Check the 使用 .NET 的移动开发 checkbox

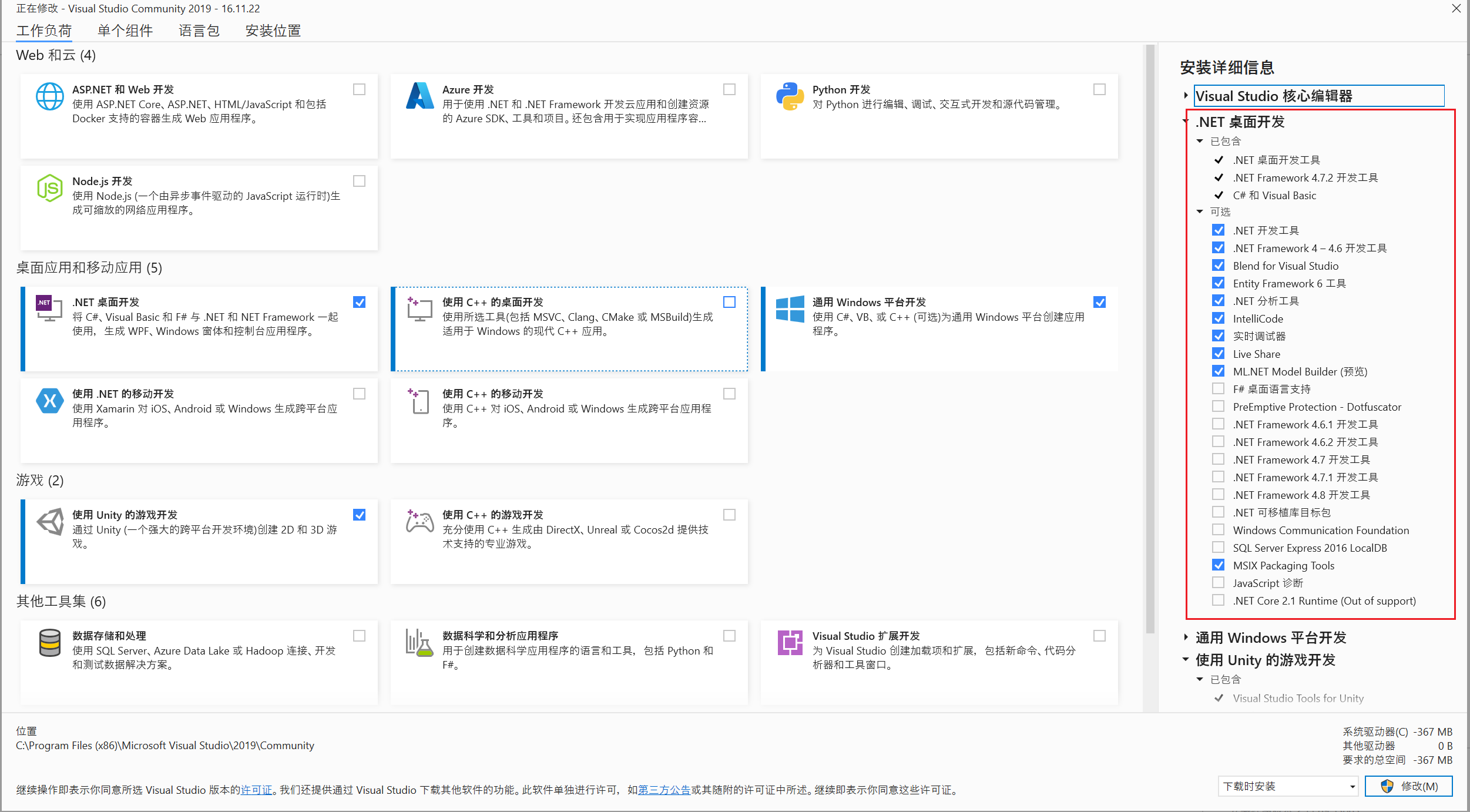pyautogui.click(x=359, y=394)
